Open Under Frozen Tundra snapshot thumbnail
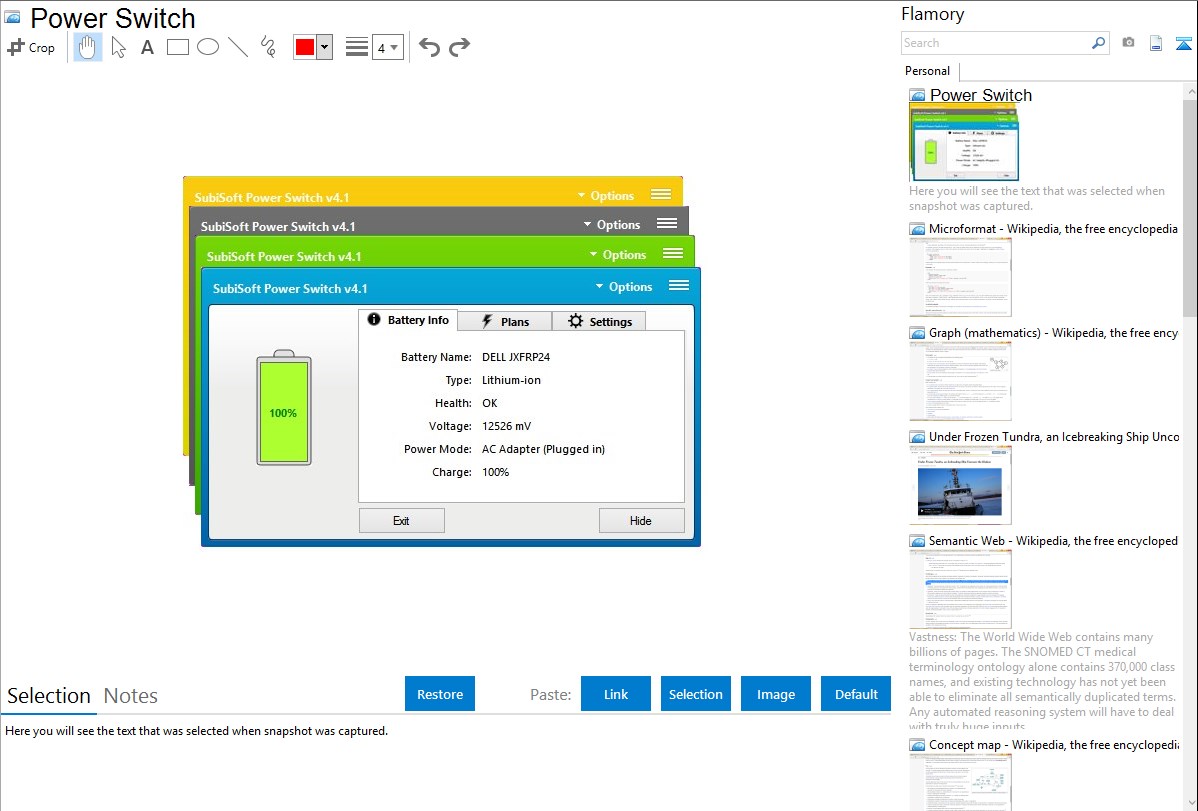The width and height of the screenshot is (1198, 811). [960, 485]
